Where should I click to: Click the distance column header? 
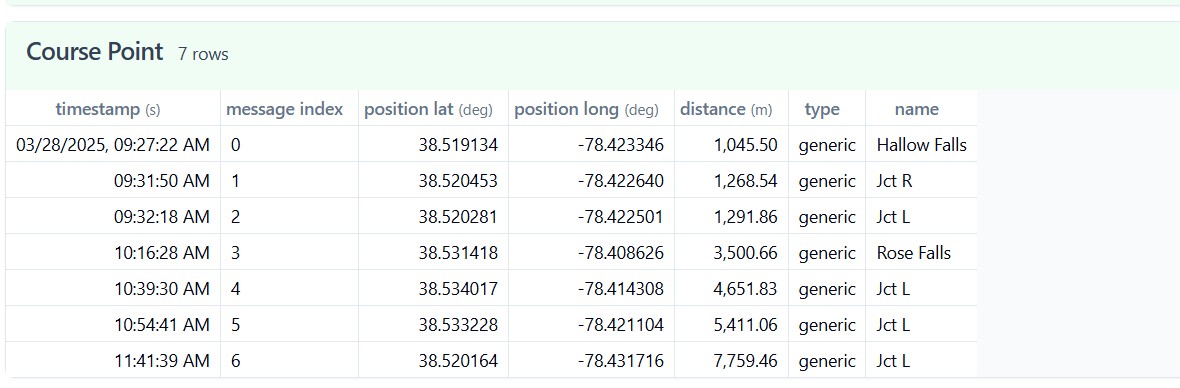726,109
